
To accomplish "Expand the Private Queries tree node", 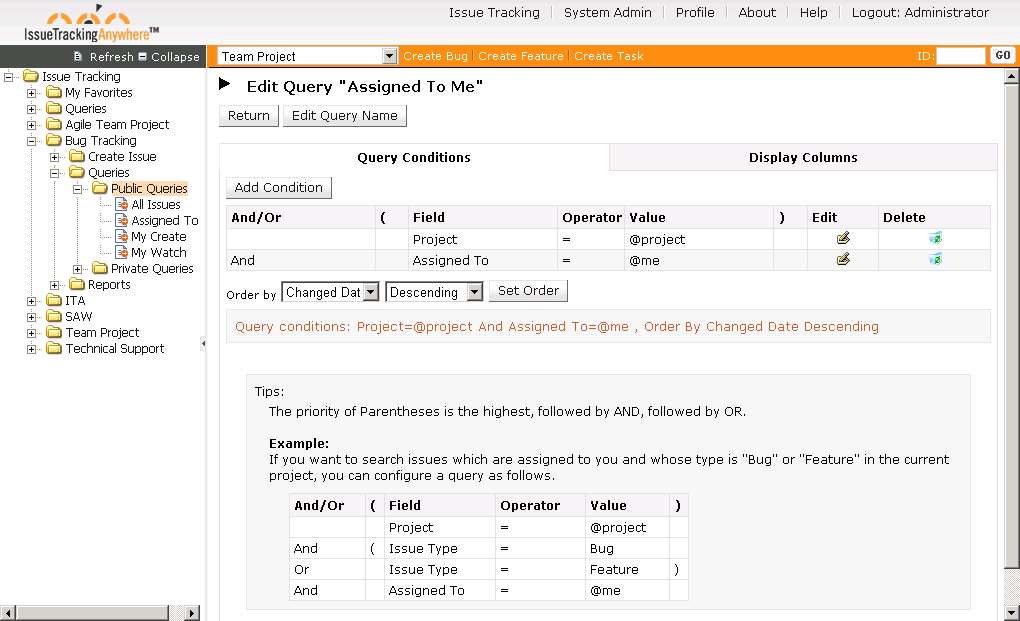I will pyautogui.click(x=78, y=269).
